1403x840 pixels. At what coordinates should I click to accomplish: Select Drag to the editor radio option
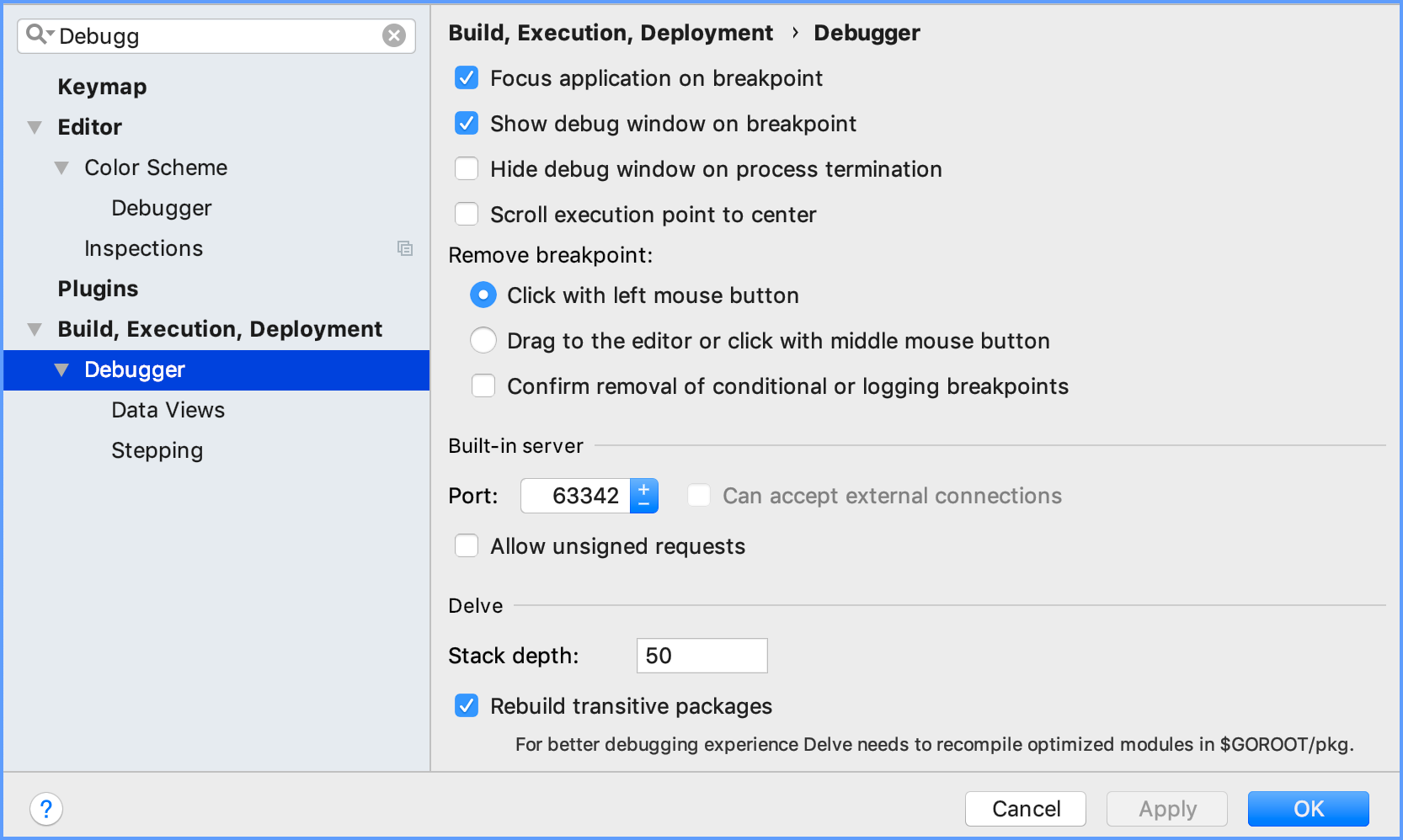pos(483,341)
